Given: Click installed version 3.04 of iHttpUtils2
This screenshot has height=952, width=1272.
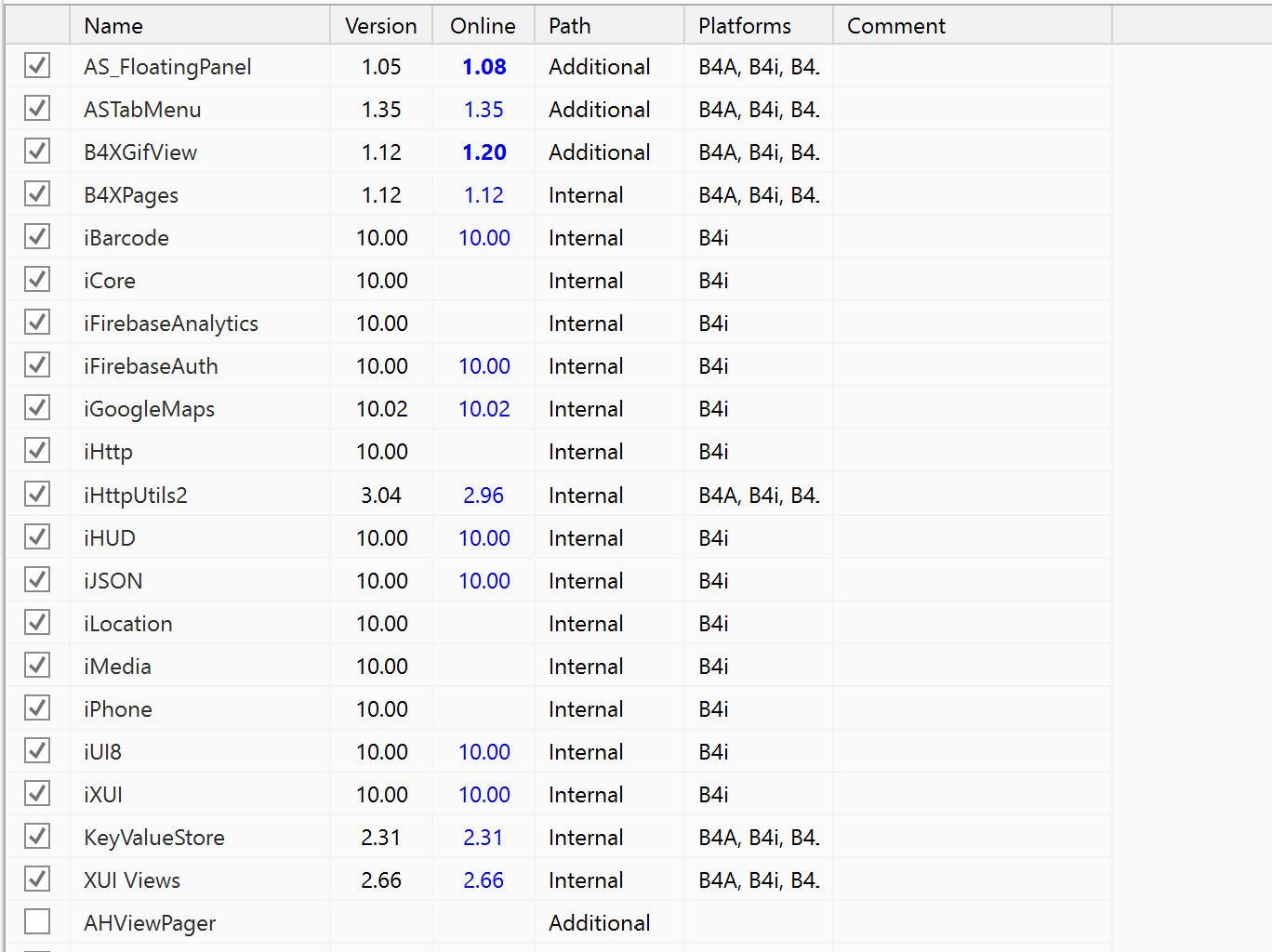Looking at the screenshot, I should click(381, 496).
